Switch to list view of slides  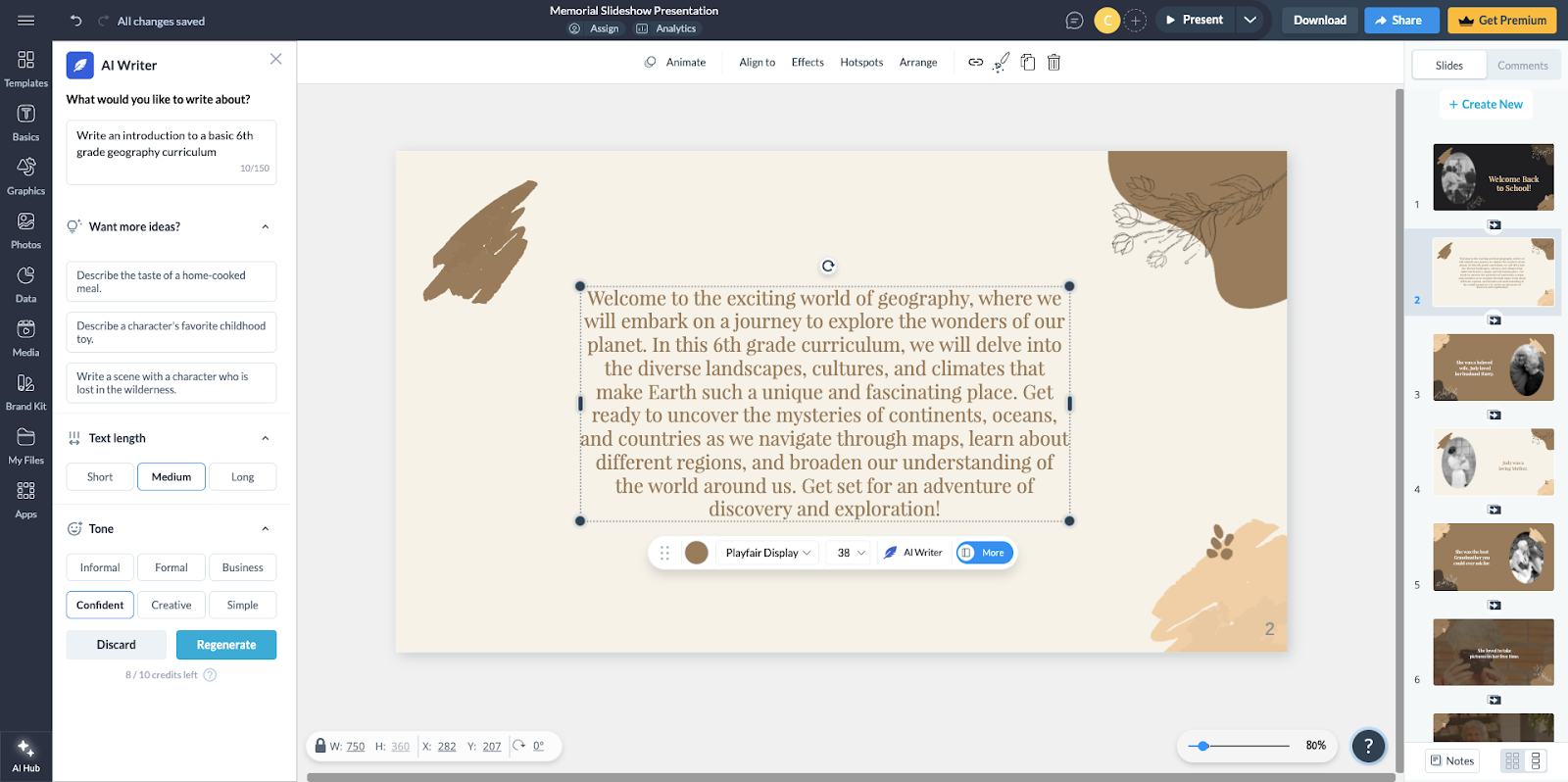click(x=1536, y=760)
